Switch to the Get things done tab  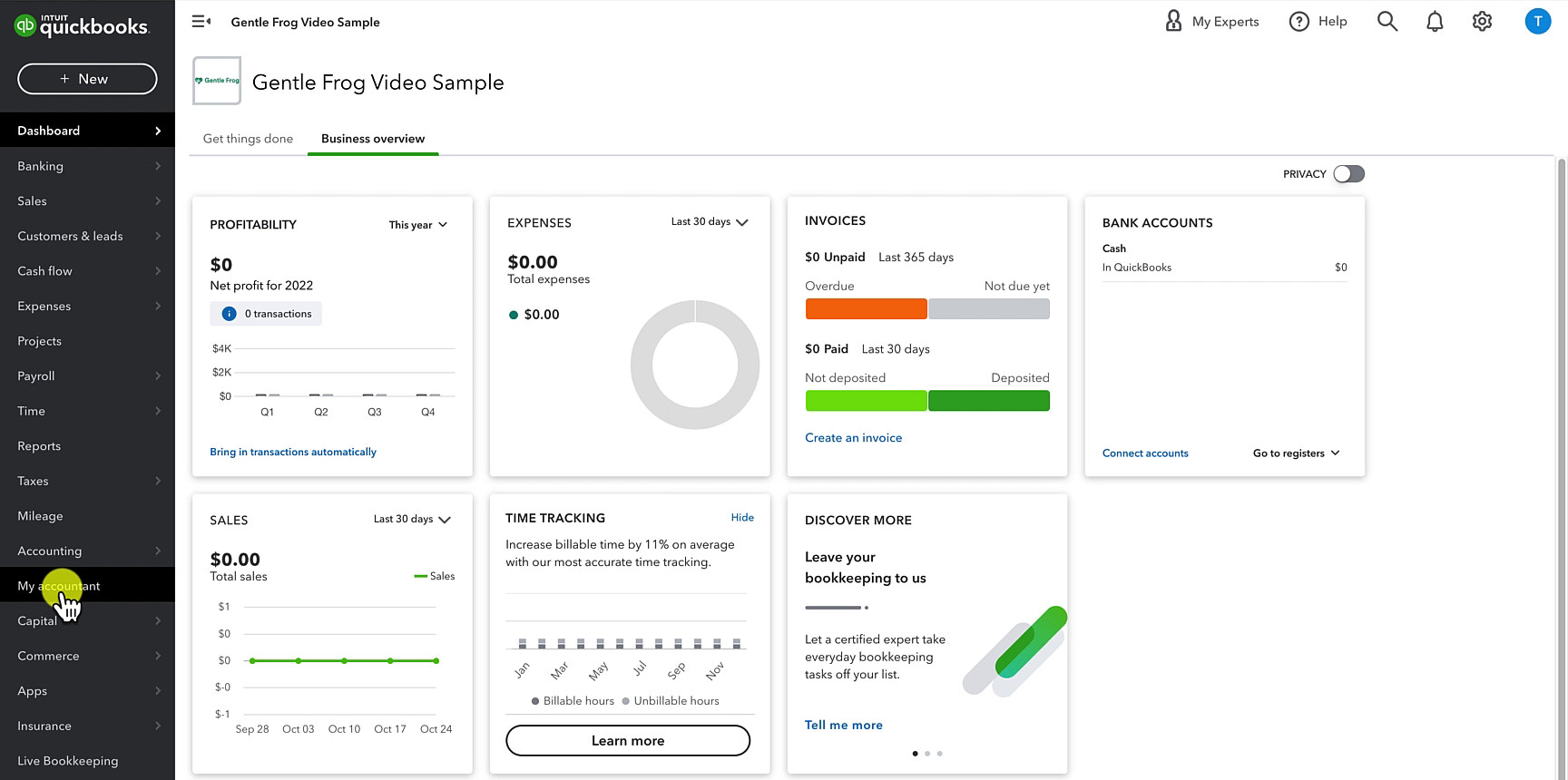click(248, 139)
